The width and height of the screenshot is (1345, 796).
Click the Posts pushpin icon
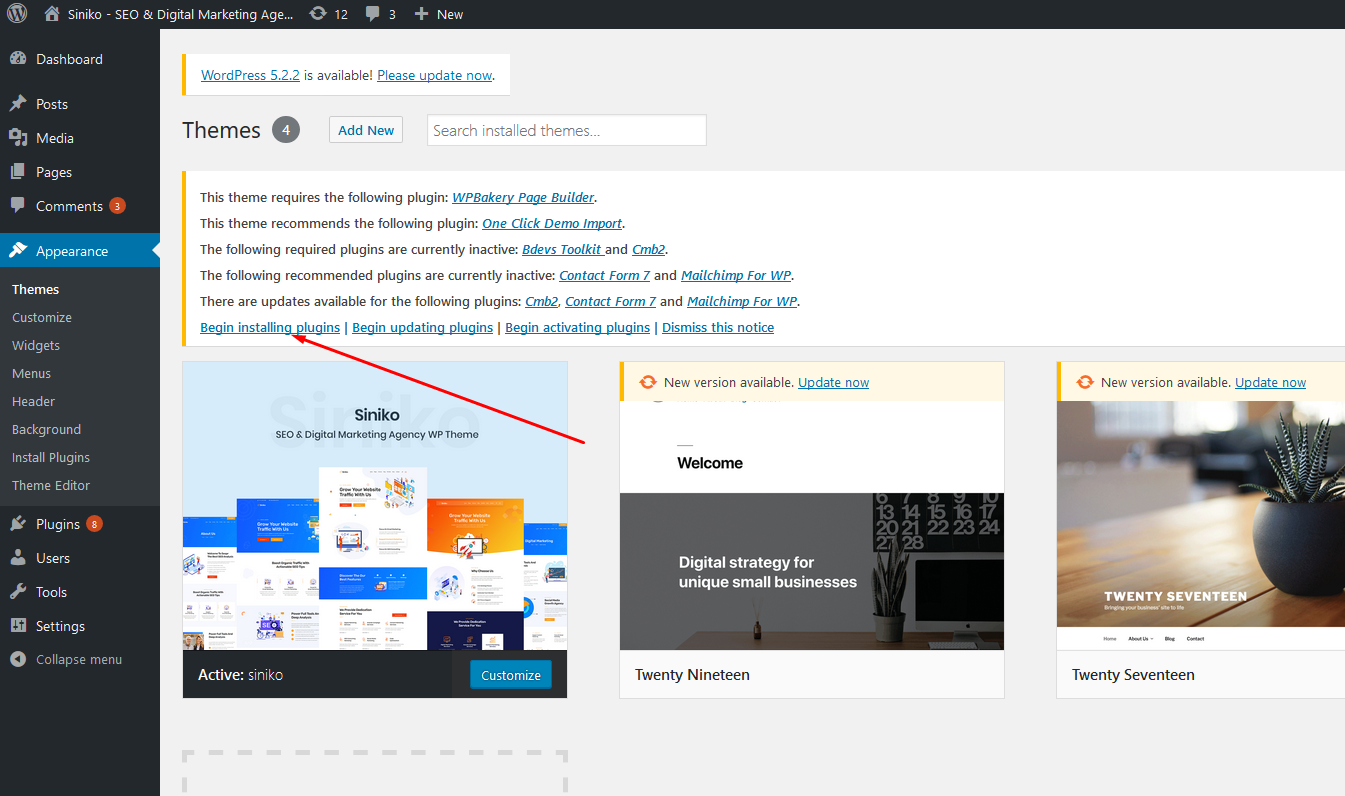click(x=18, y=104)
